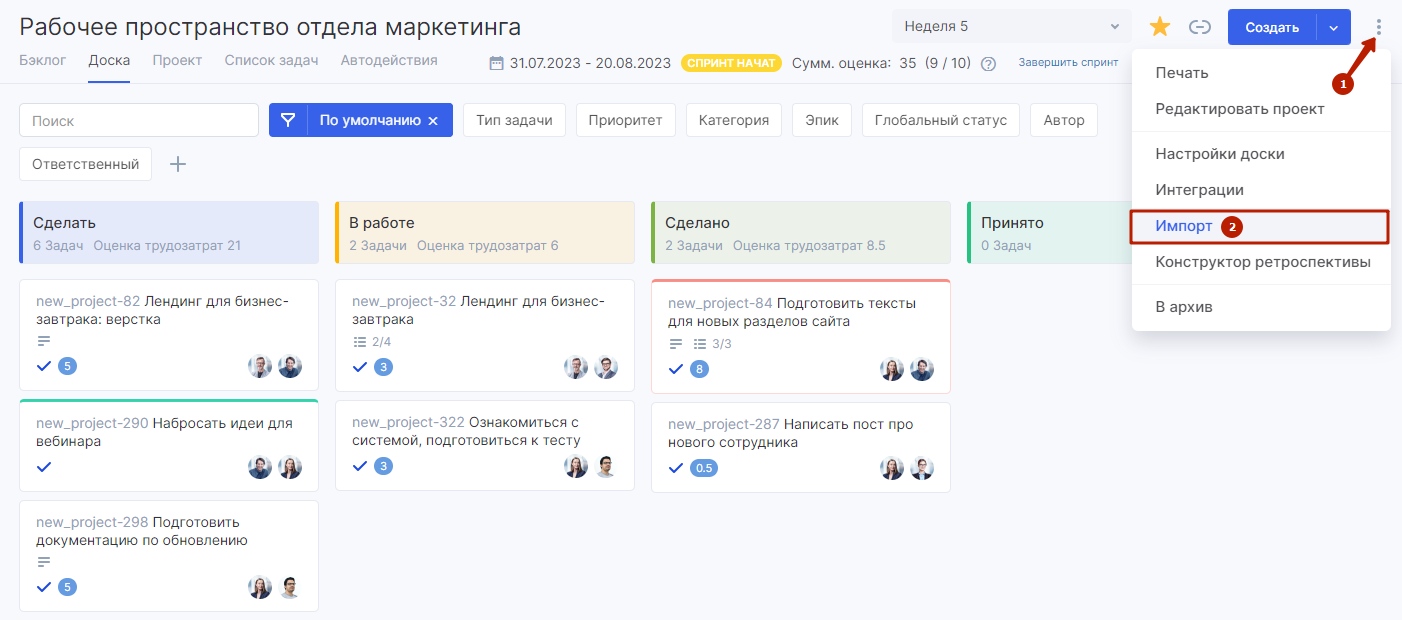Image resolution: width=1402 pixels, height=620 pixels.
Task: Click the 'Завершить спринт' link
Action: tap(1068, 62)
